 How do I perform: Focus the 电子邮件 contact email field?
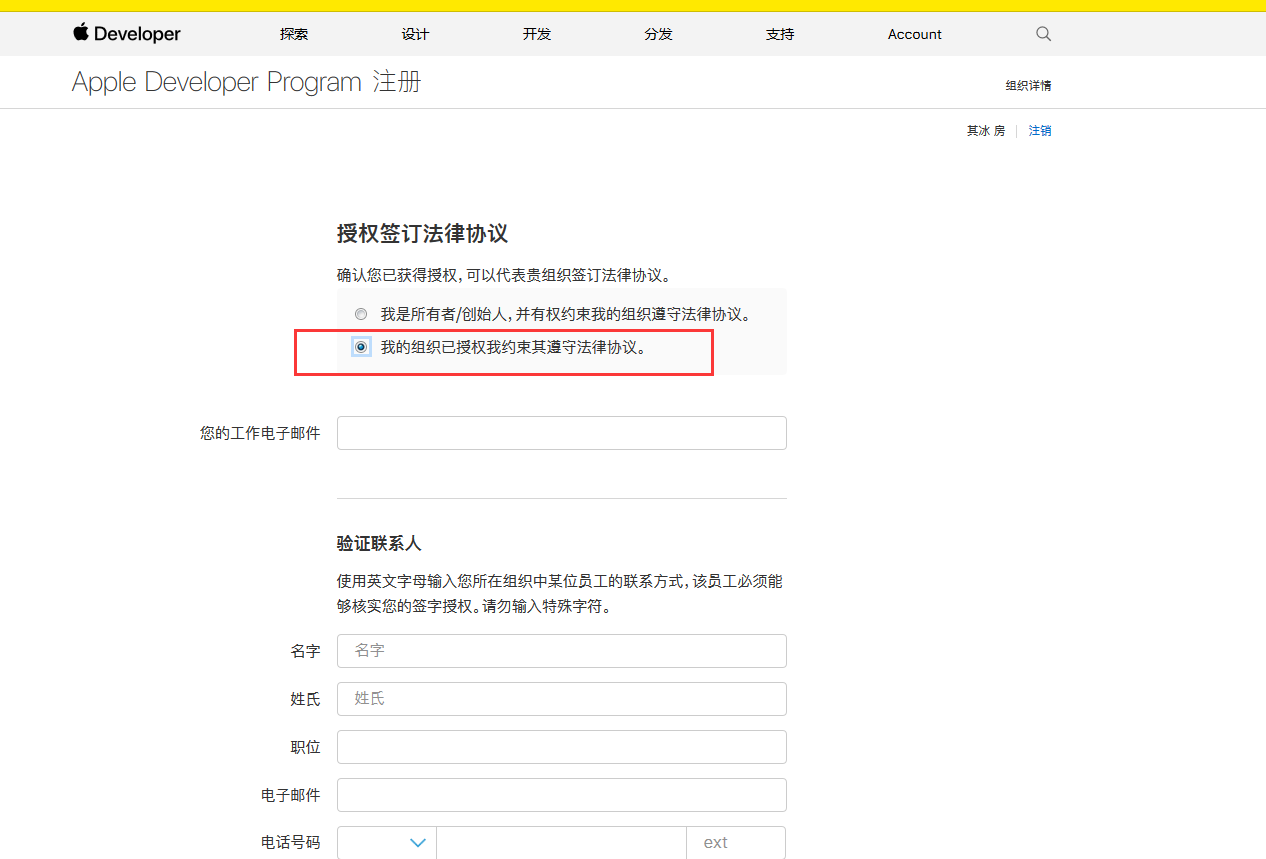point(562,795)
